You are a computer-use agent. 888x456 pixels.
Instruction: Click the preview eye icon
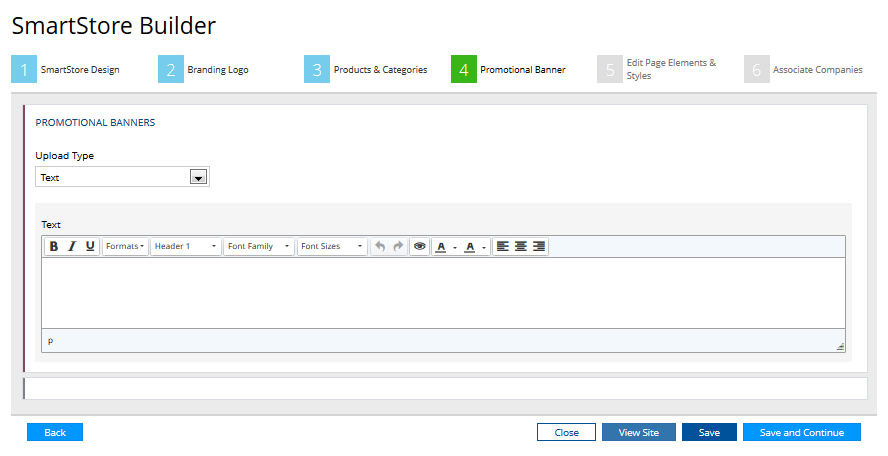(x=420, y=246)
